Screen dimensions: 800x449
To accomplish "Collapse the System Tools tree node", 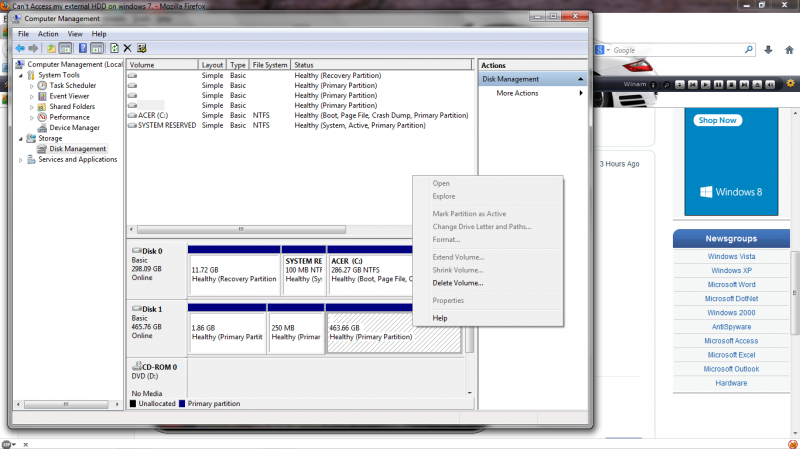I will pos(21,76).
